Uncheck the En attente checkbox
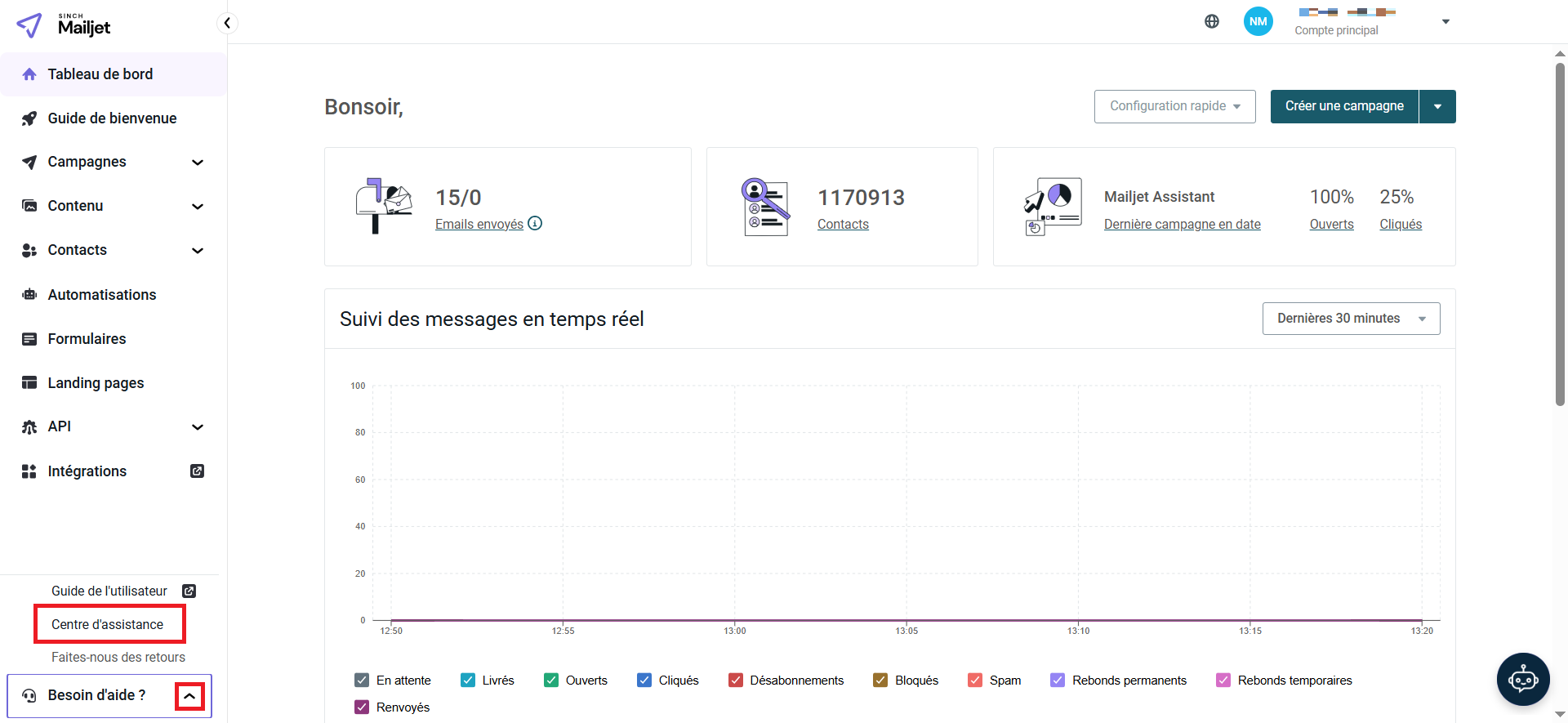The height and width of the screenshot is (723, 1568). (362, 680)
